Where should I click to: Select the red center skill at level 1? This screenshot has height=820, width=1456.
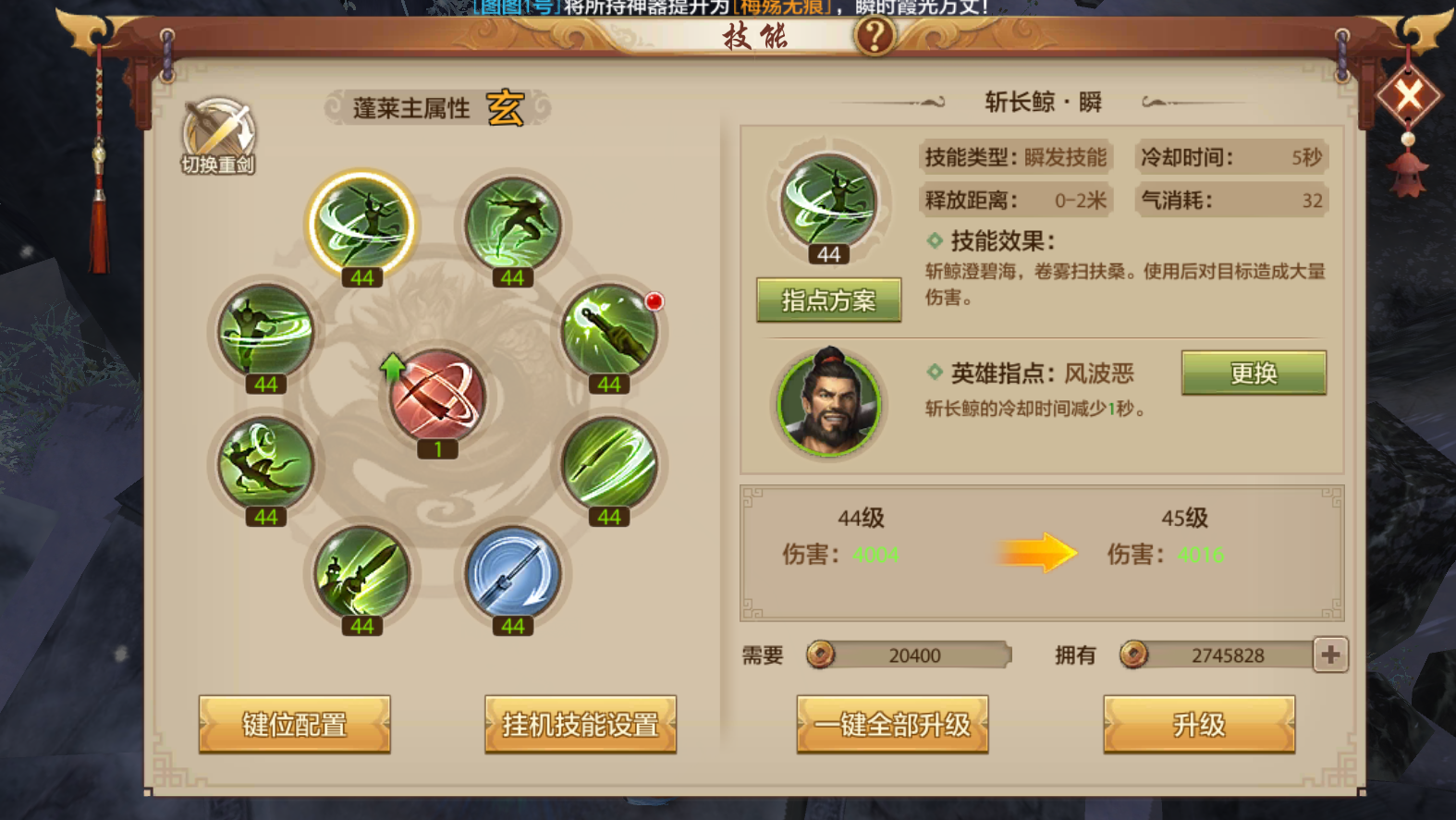click(x=437, y=397)
